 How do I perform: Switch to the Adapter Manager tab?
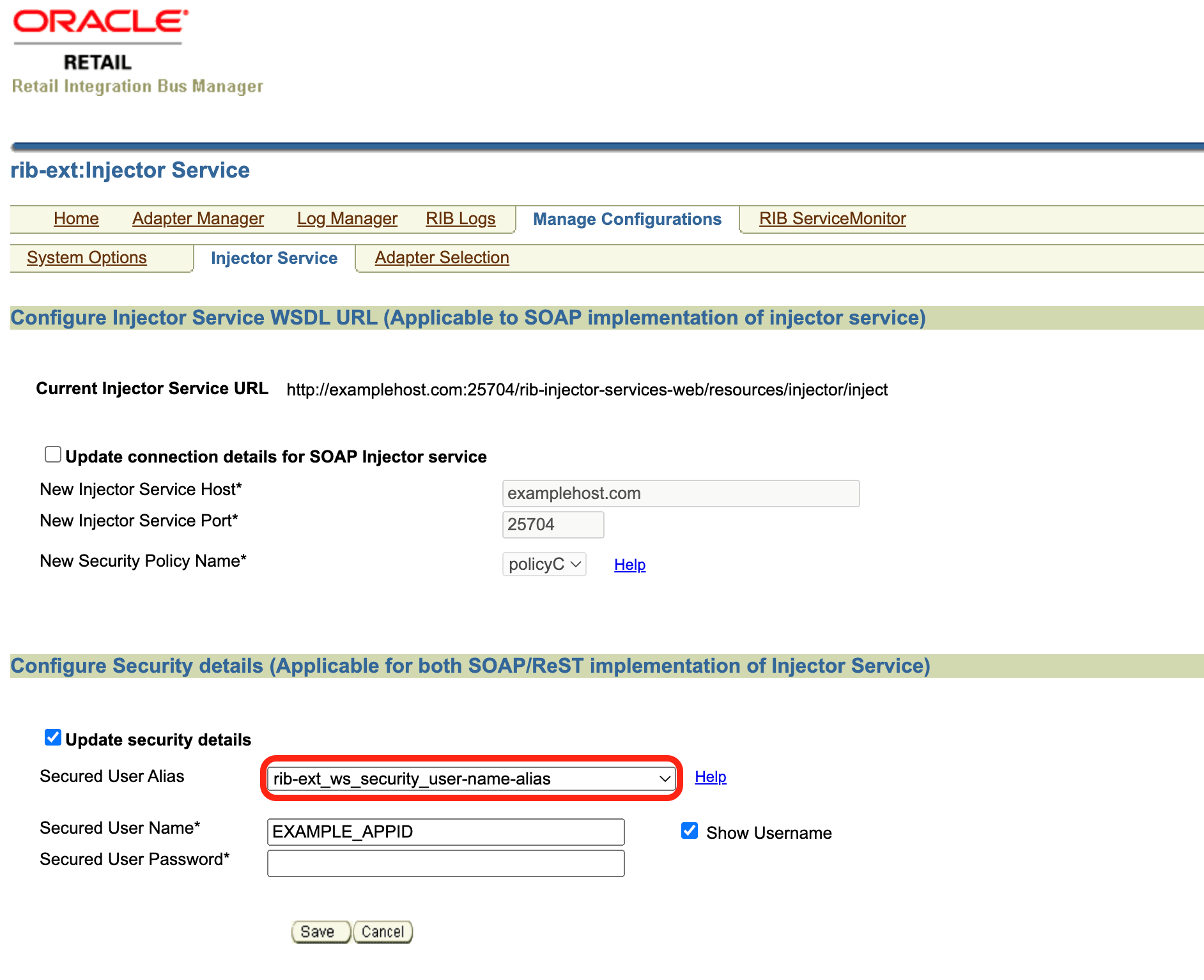click(197, 218)
